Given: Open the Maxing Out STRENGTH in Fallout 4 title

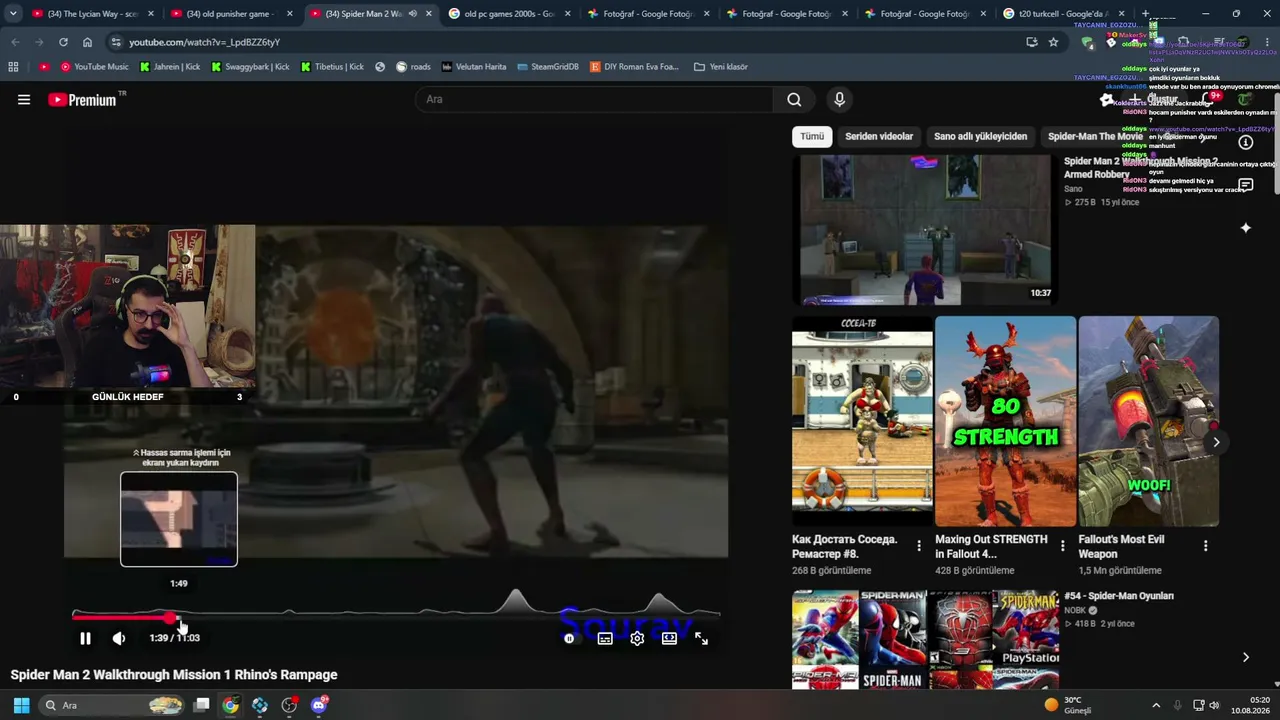Looking at the screenshot, I should [992, 546].
